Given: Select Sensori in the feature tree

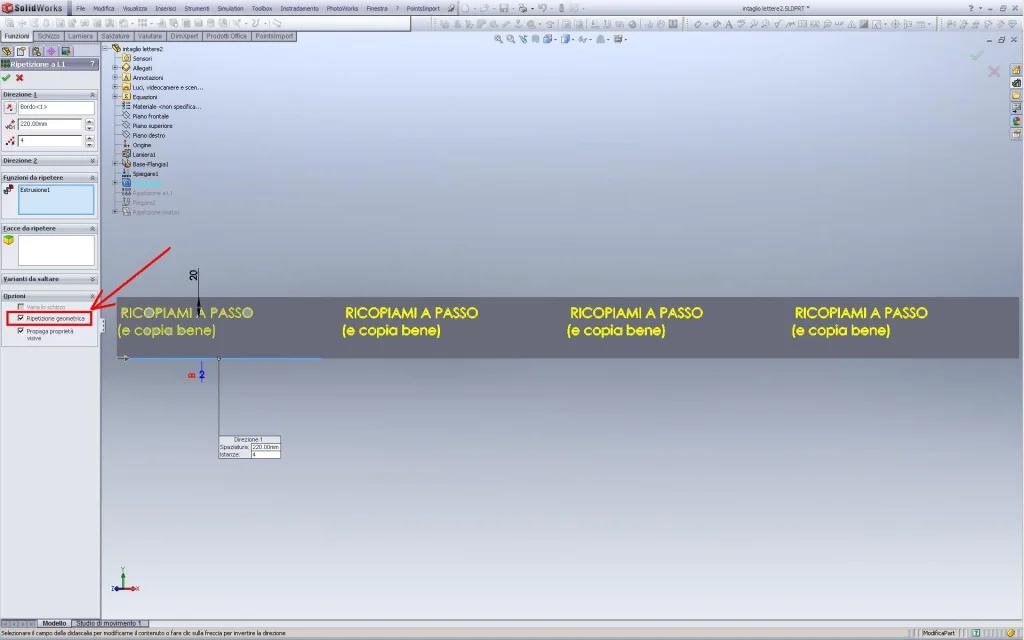Looking at the screenshot, I should (x=142, y=58).
